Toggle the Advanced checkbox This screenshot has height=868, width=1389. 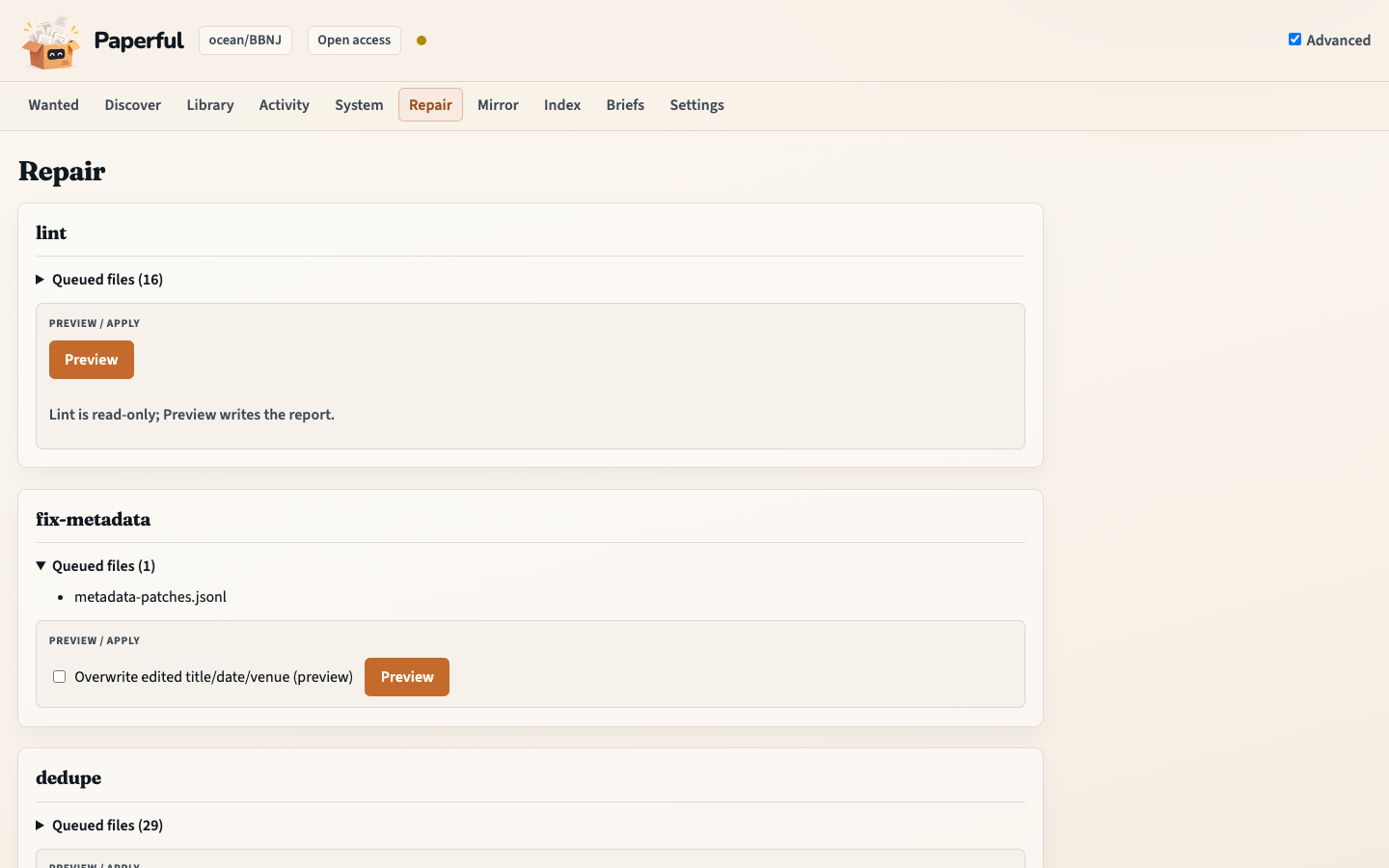(1294, 40)
